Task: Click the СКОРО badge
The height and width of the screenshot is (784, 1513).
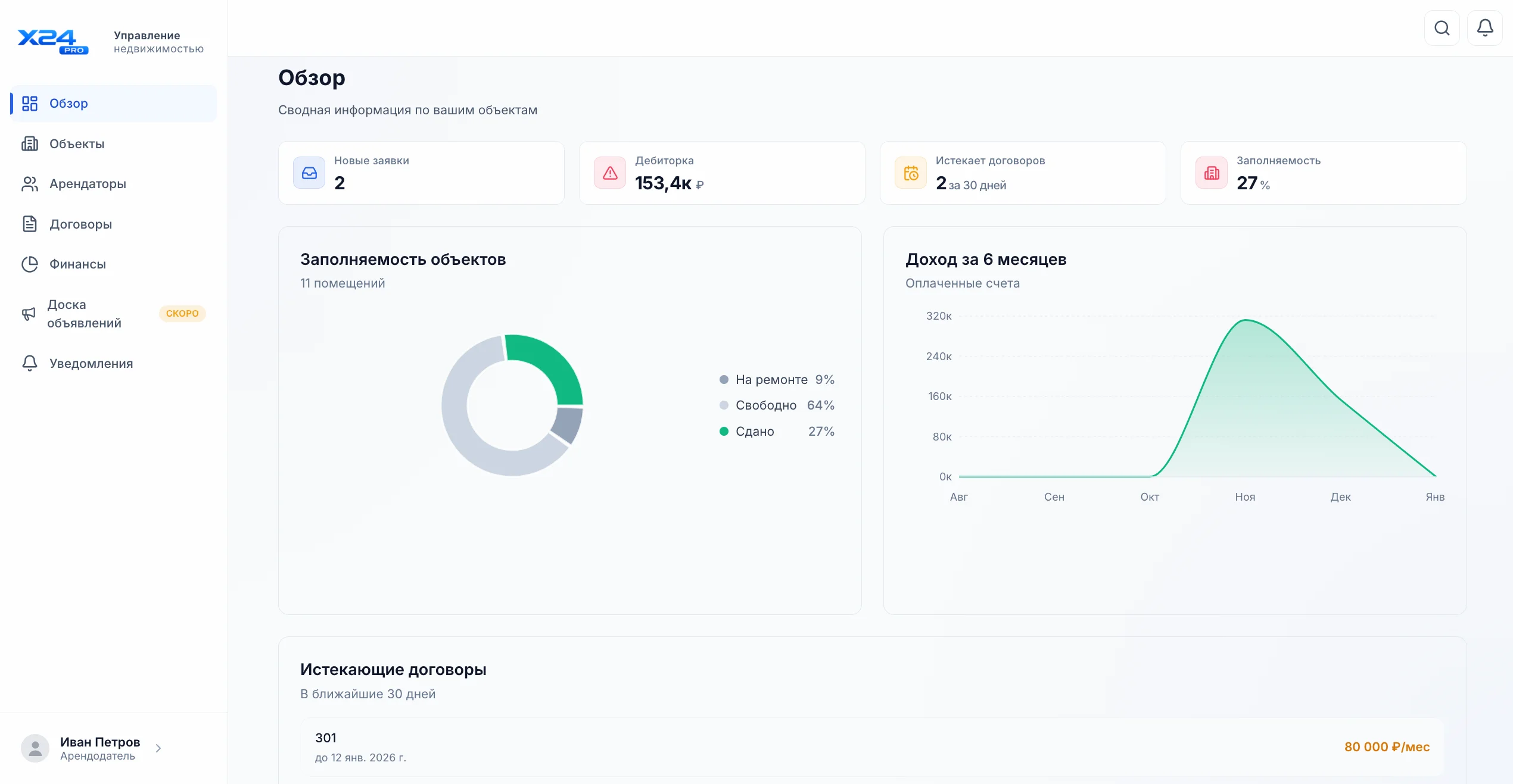Action: pyautogui.click(x=182, y=314)
